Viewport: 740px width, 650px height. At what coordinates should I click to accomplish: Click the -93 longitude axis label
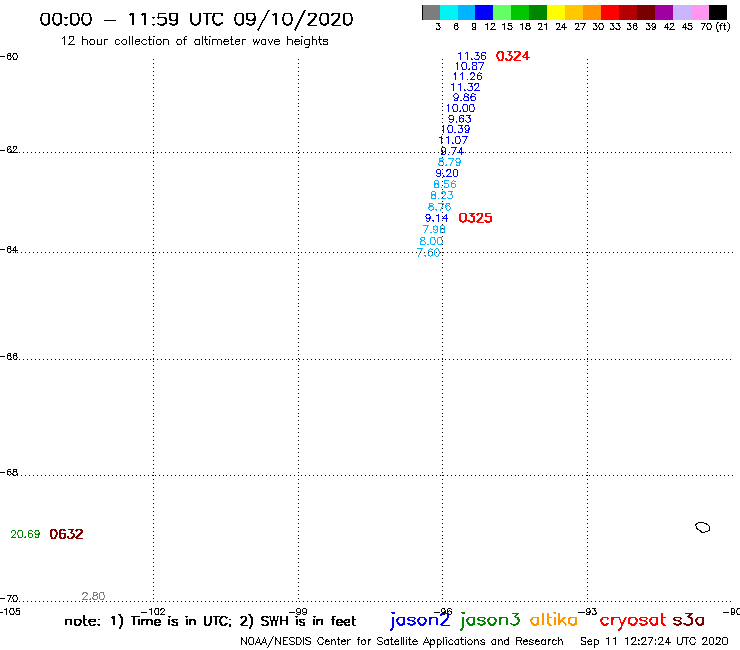click(x=588, y=612)
